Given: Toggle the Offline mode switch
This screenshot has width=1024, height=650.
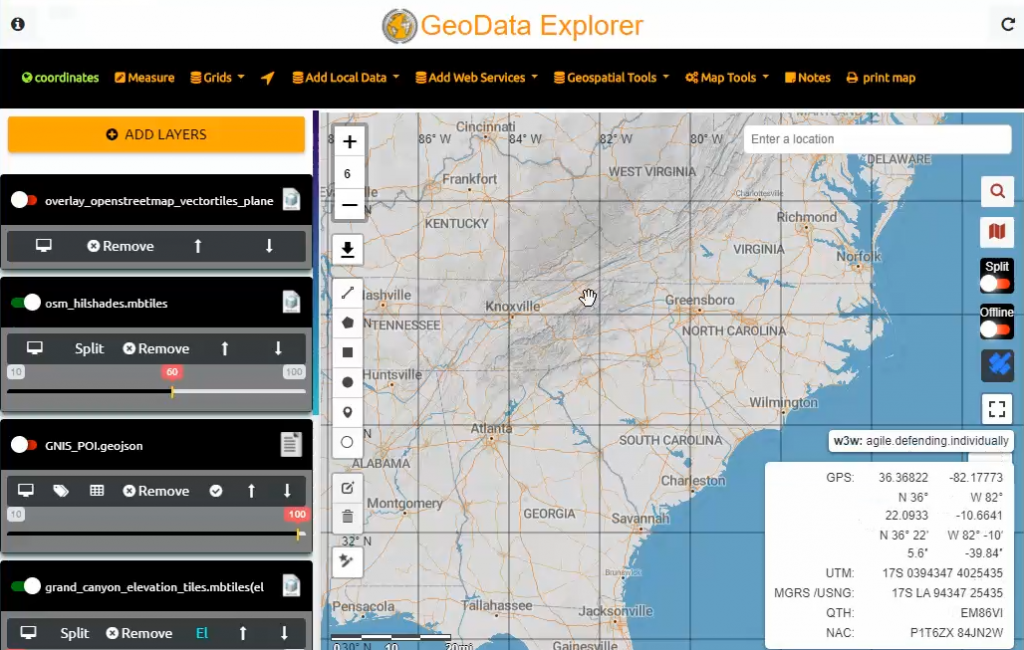Looking at the screenshot, I should pyautogui.click(x=996, y=329).
